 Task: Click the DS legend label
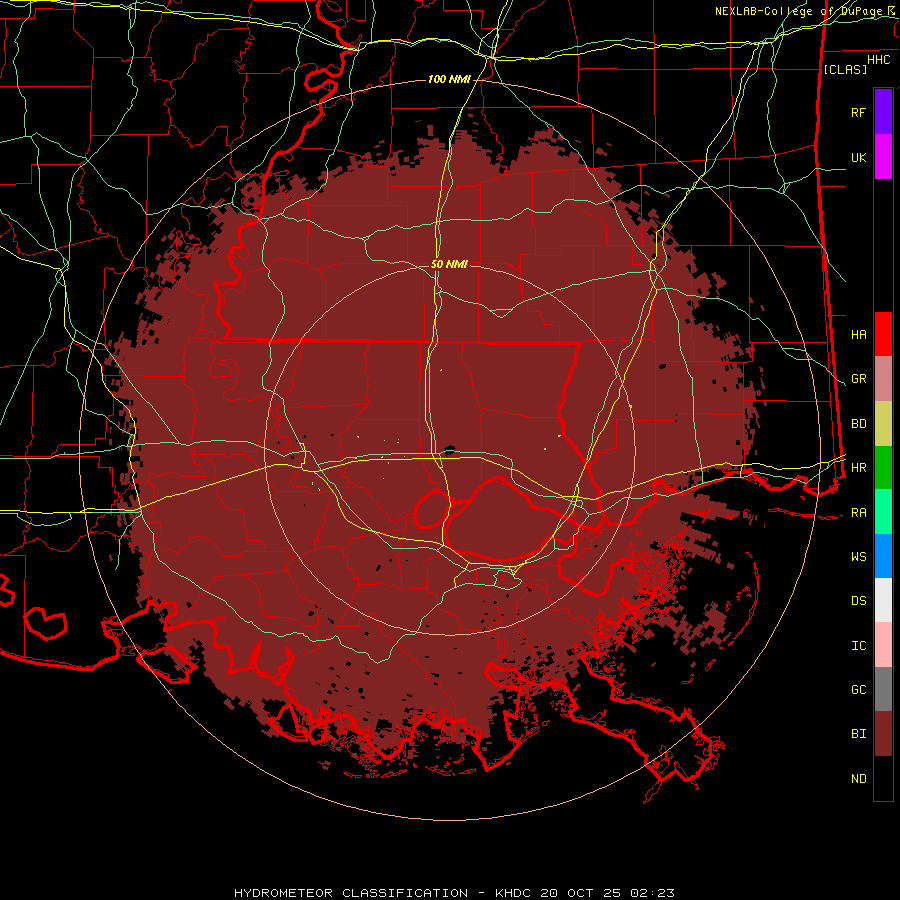click(x=858, y=601)
